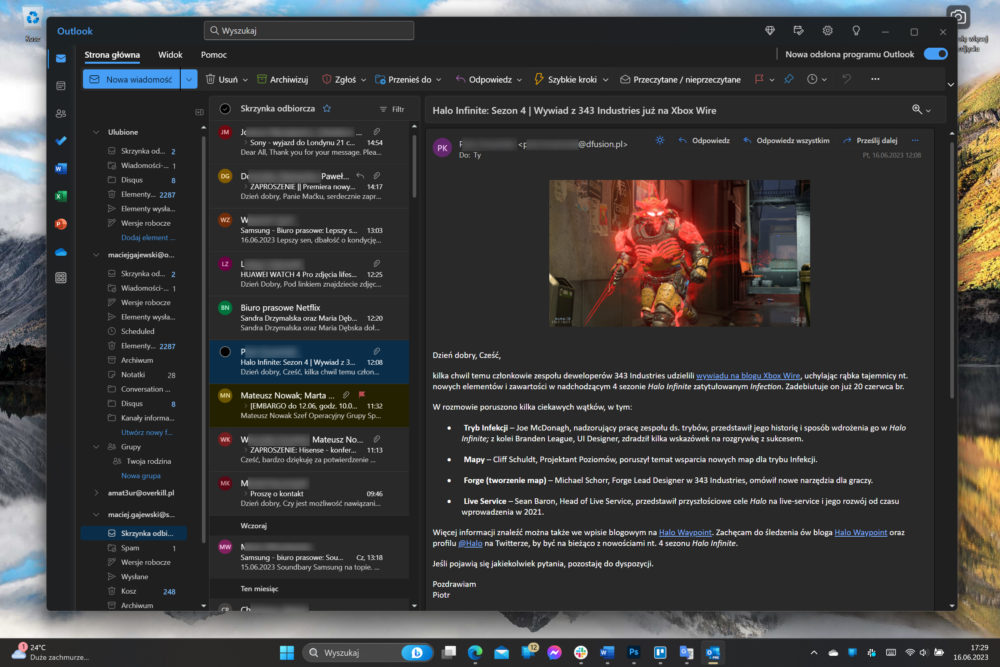Screen dimensions: 1000x667
Task: Toggle selection circle on the Halo Infinite message
Action: 225,351
